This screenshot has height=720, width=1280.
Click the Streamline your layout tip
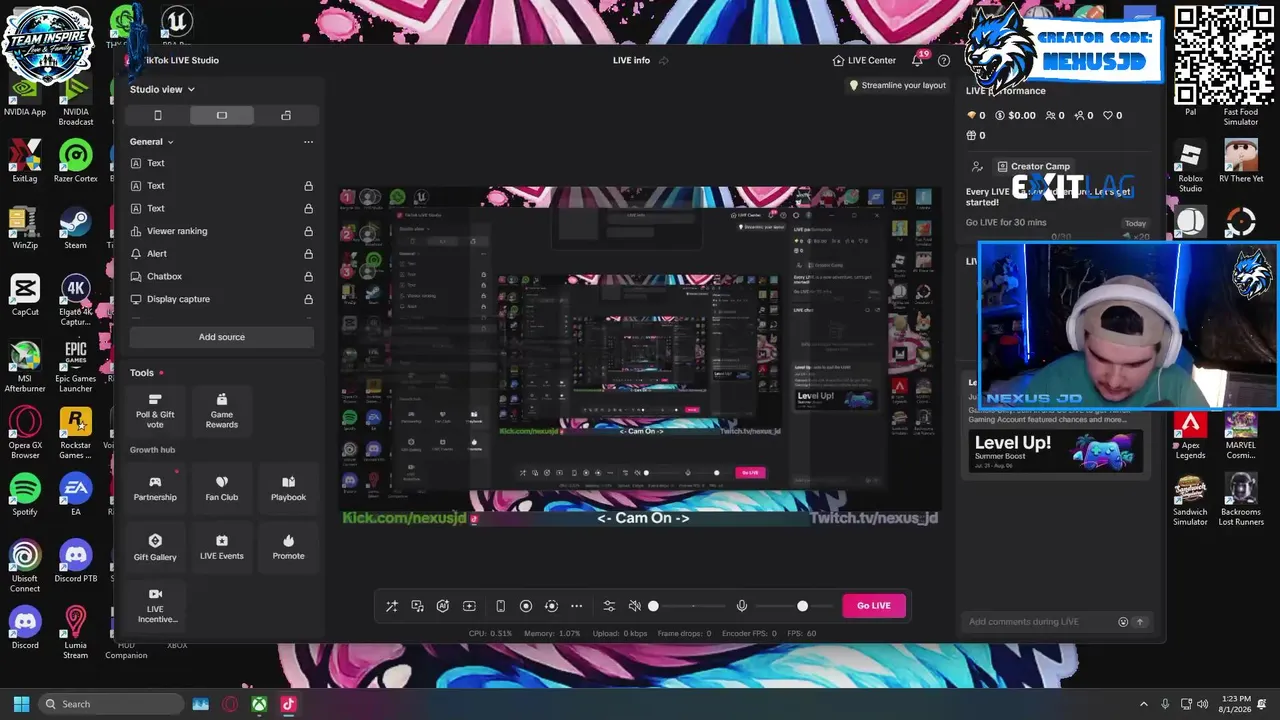tap(897, 85)
